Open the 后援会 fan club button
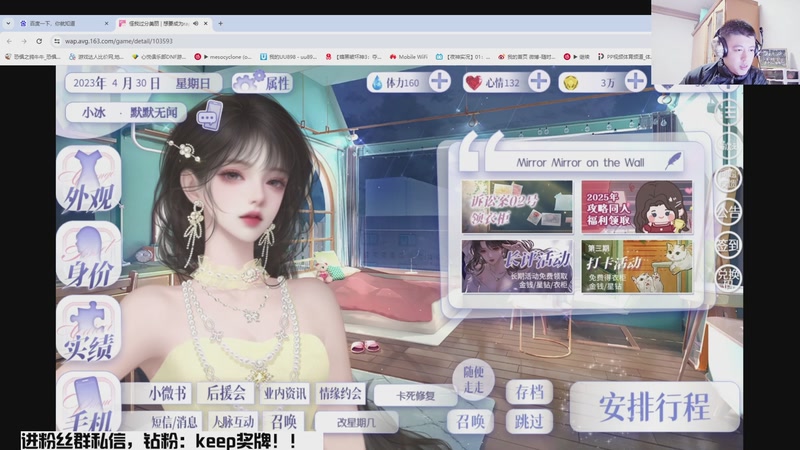This screenshot has width=800, height=450. tap(226, 393)
